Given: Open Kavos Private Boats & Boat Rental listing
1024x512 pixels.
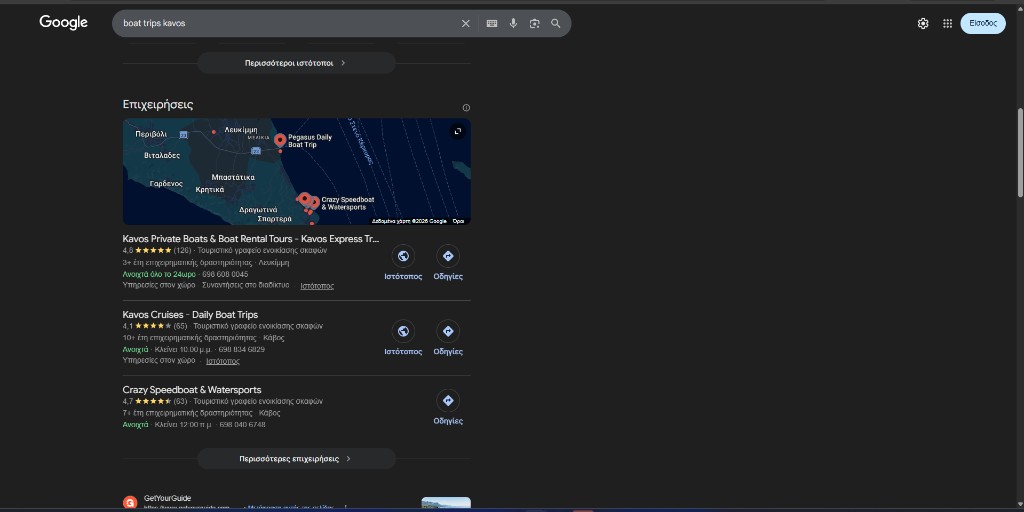Looking at the screenshot, I should (x=251, y=239).
